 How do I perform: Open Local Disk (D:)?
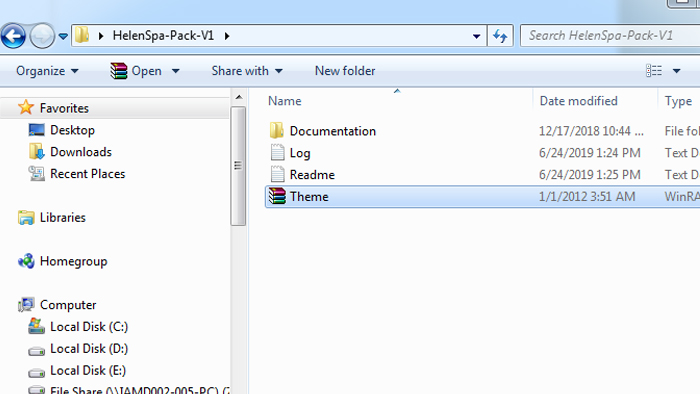coord(89,349)
